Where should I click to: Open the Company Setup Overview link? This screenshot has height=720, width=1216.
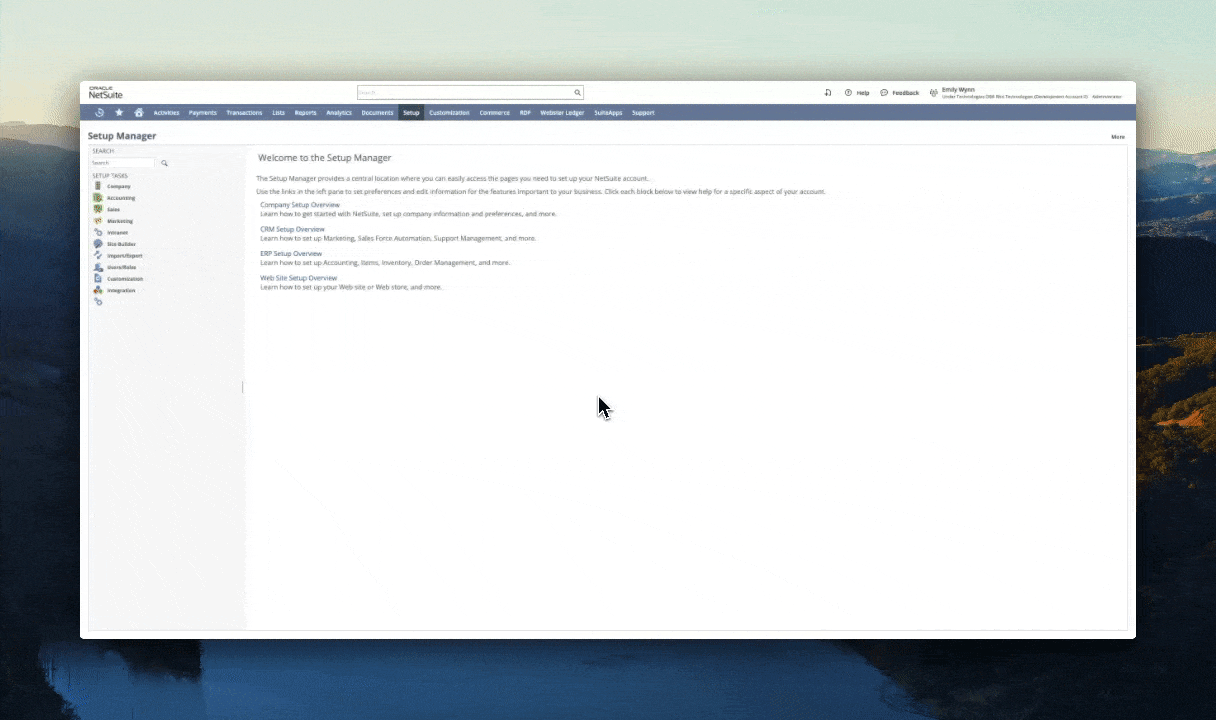pyautogui.click(x=300, y=204)
